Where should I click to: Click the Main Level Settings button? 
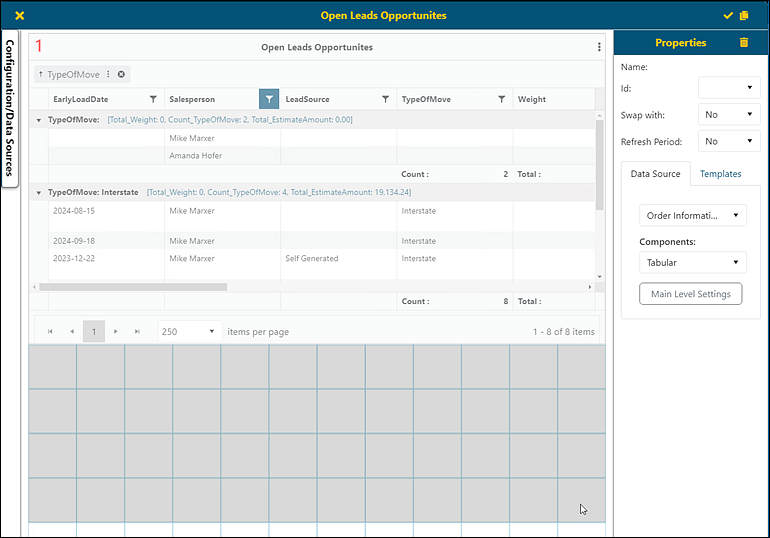690,294
